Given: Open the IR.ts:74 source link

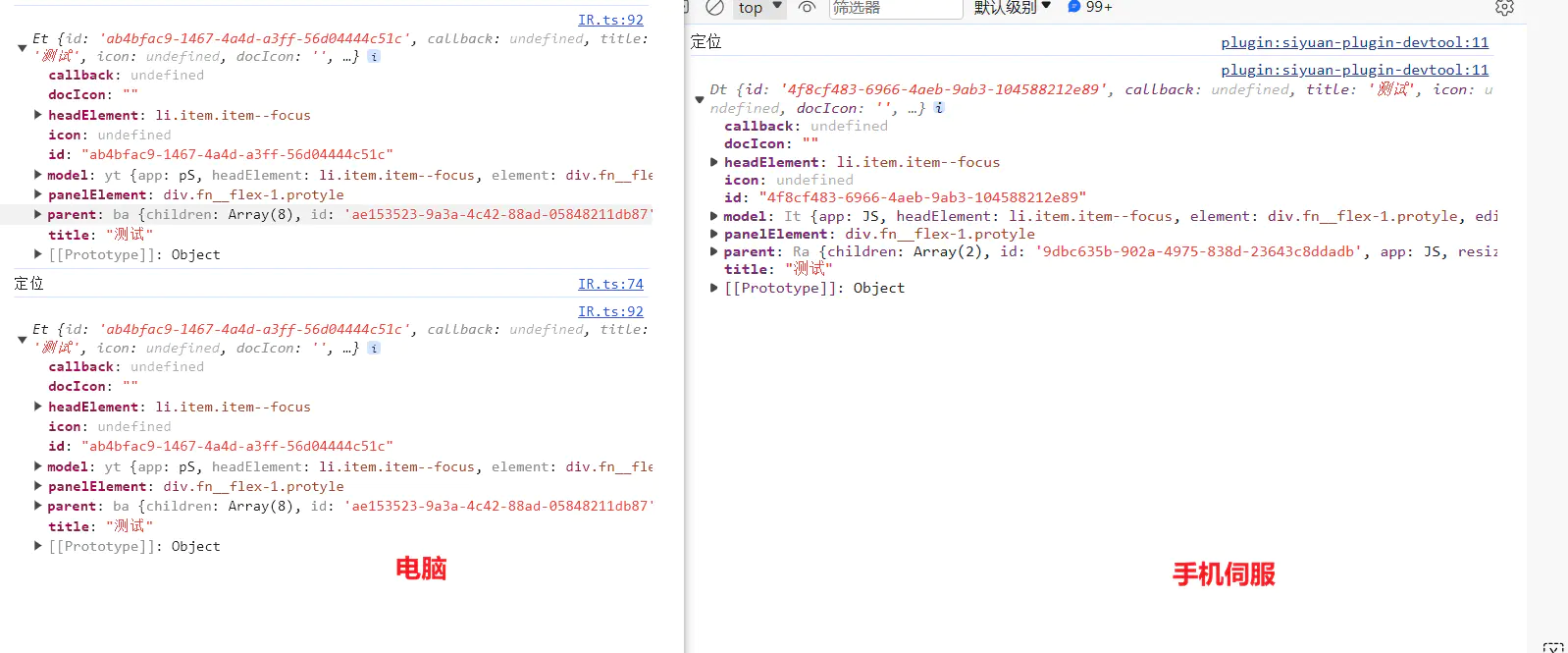Looking at the screenshot, I should point(610,284).
